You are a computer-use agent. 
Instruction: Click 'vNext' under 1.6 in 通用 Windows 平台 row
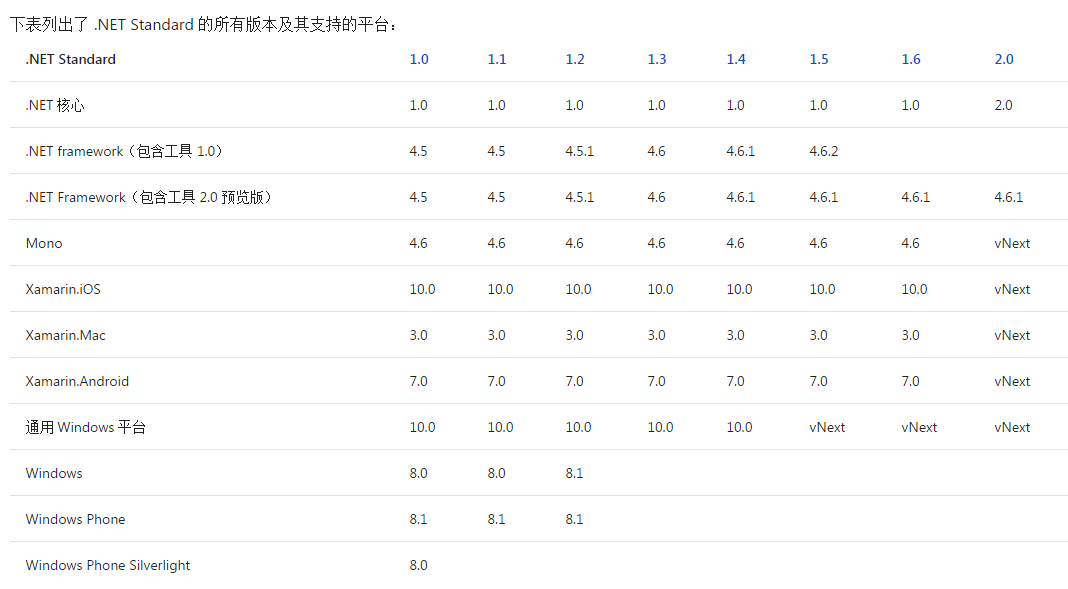(x=919, y=427)
